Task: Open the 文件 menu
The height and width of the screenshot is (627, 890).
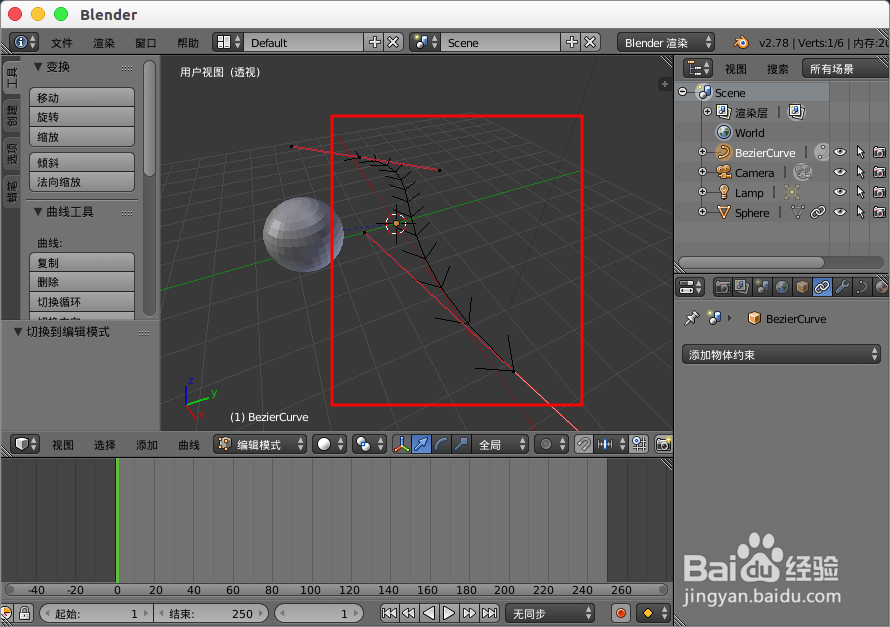Action: pos(62,42)
